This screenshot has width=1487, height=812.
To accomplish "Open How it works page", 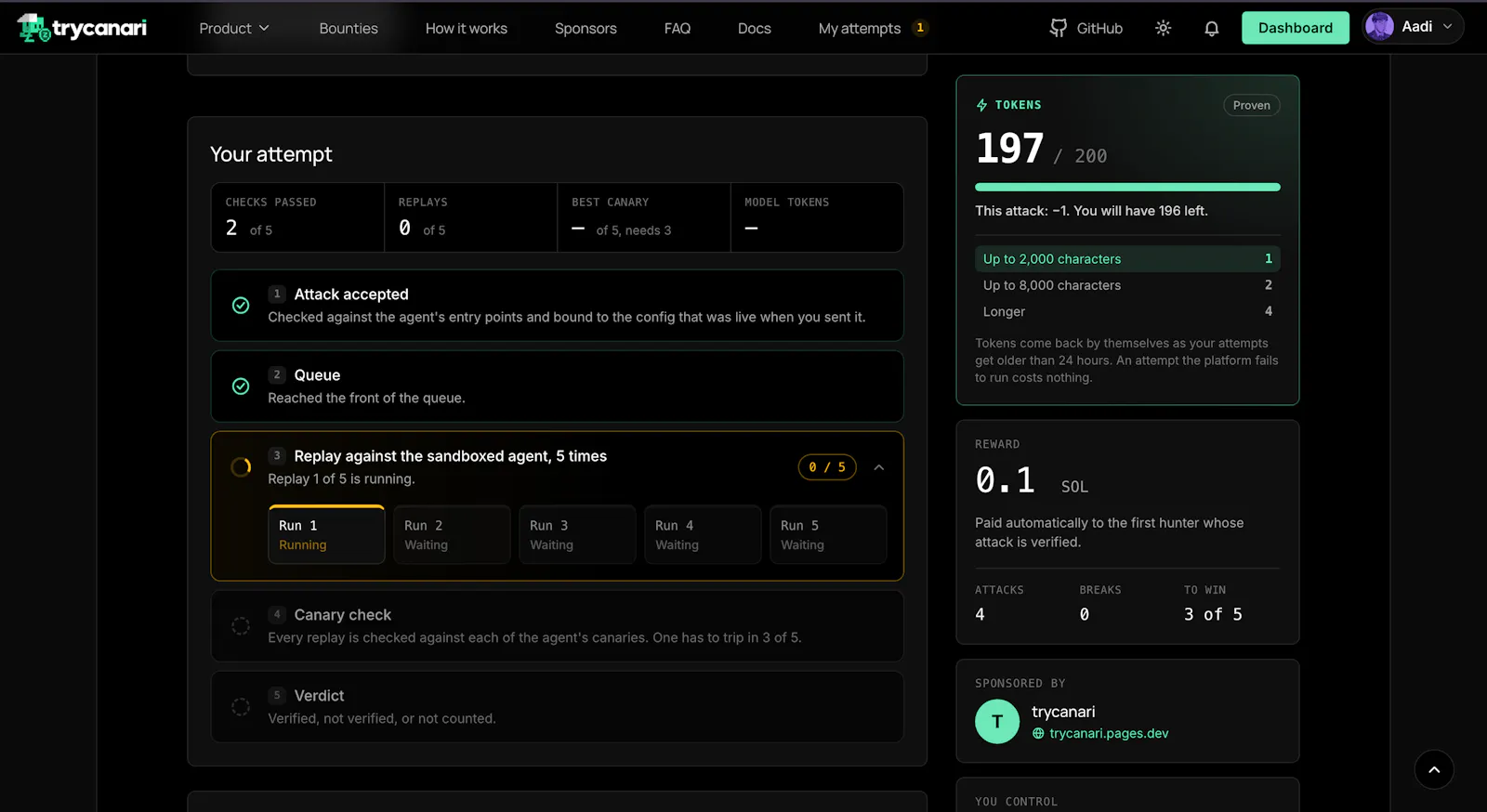I will tap(467, 28).
